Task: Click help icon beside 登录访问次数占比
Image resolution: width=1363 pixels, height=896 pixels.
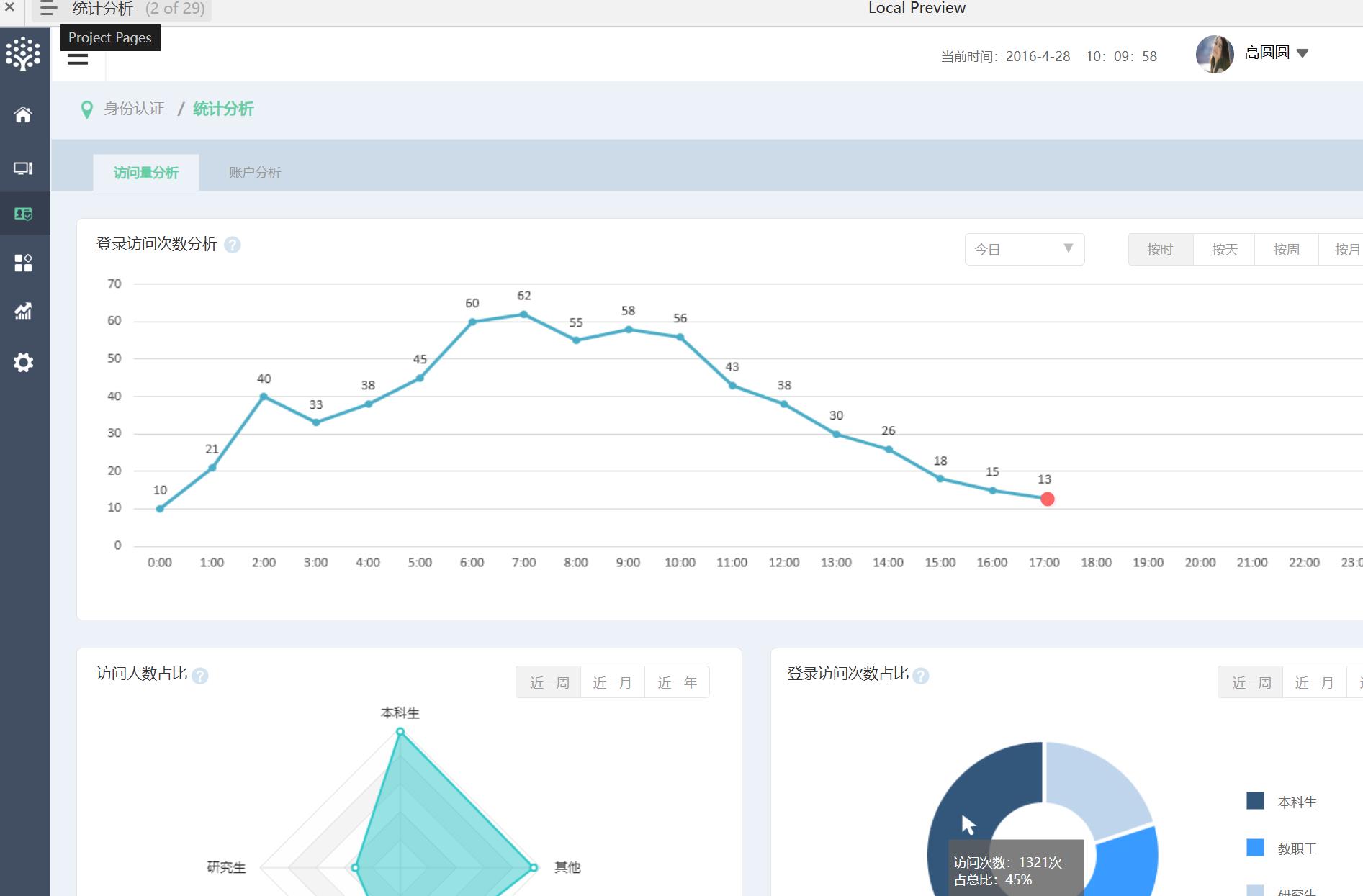Action: tap(921, 676)
